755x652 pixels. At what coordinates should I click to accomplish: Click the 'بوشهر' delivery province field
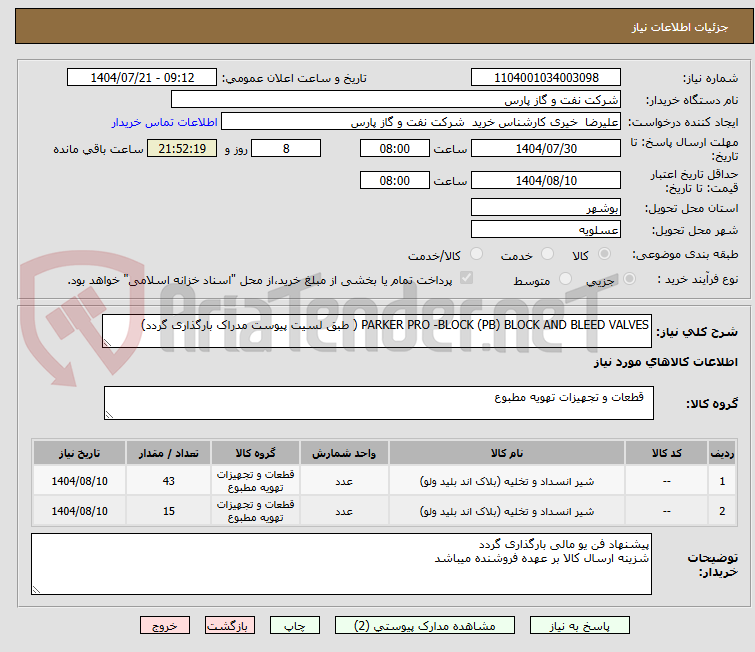[x=545, y=208]
